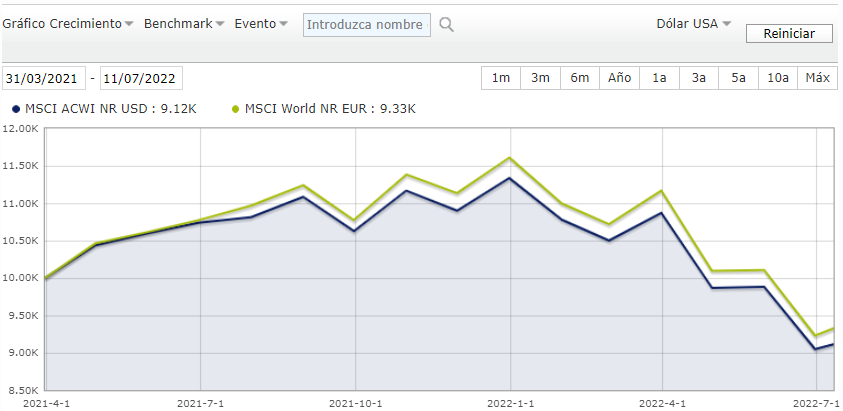Toggle the MSCI World NR EUR legend dot

point(235,109)
